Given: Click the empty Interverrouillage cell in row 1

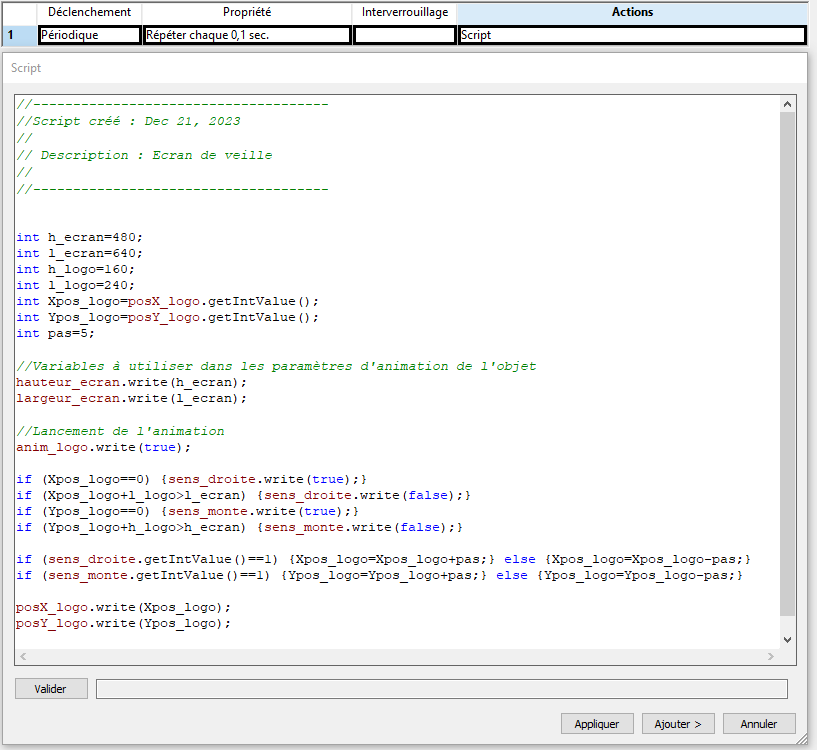Looking at the screenshot, I should click(404, 34).
